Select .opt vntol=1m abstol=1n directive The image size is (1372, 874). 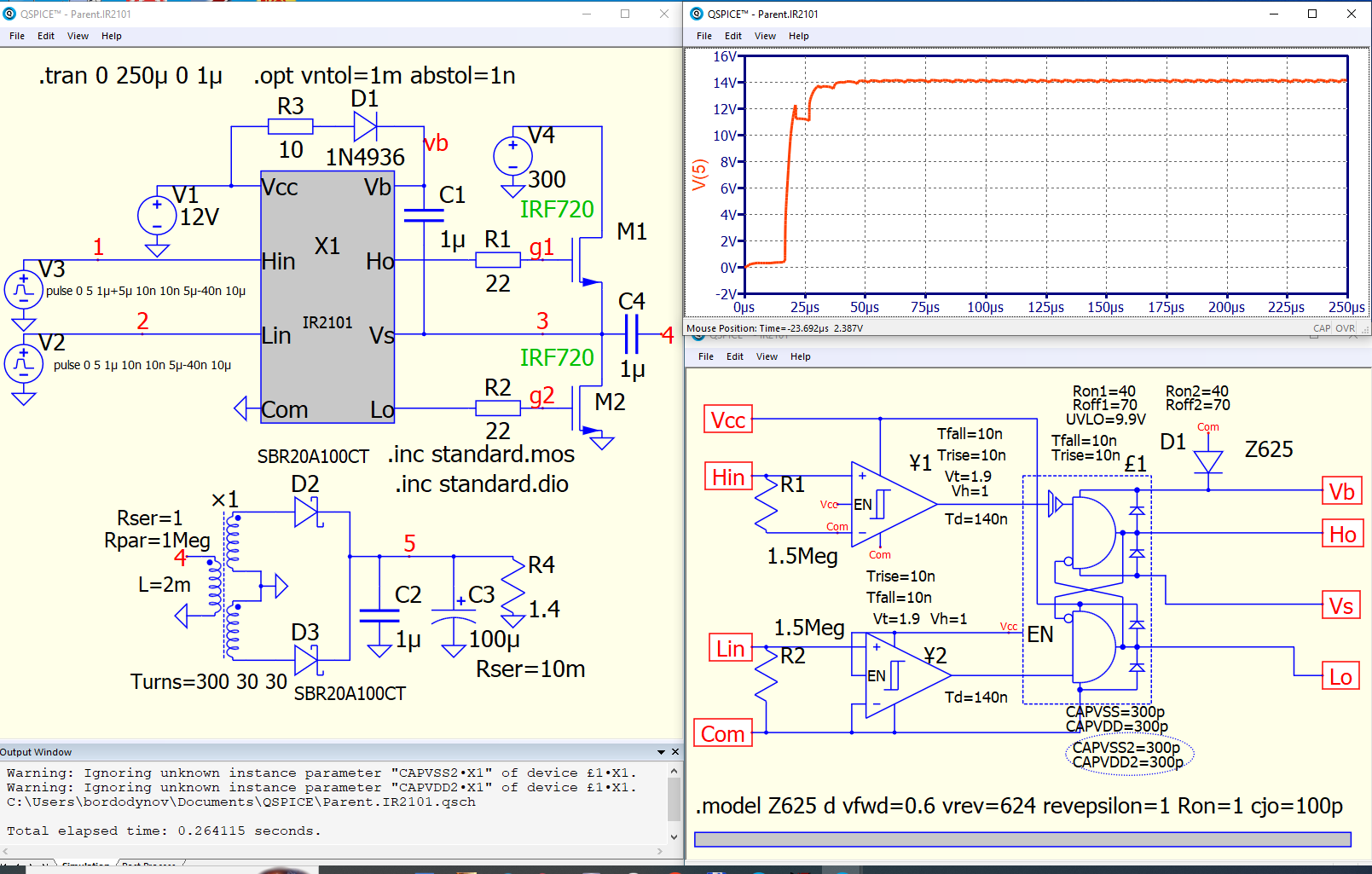click(385, 76)
